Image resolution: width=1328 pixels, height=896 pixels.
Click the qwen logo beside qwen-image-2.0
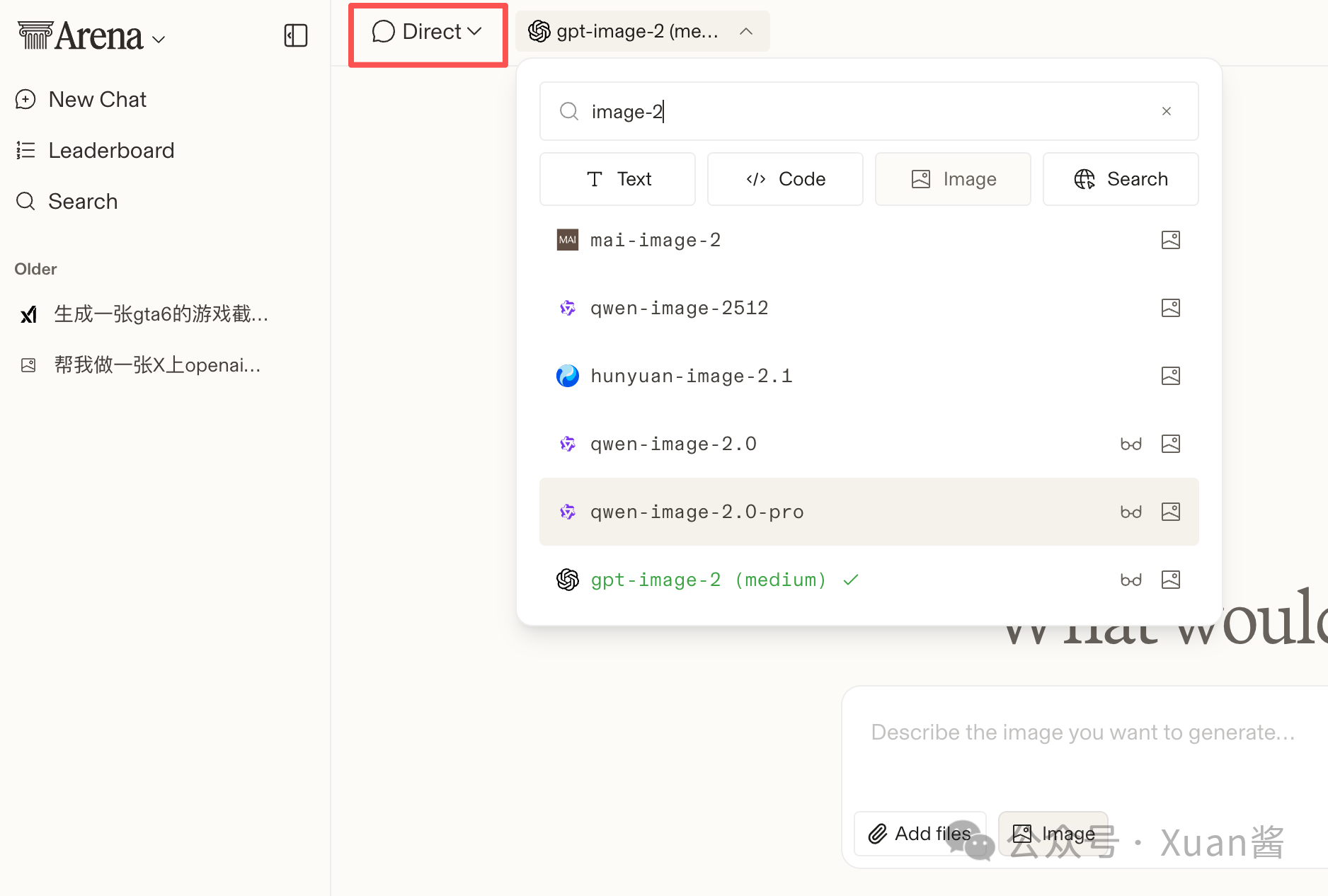coord(568,444)
